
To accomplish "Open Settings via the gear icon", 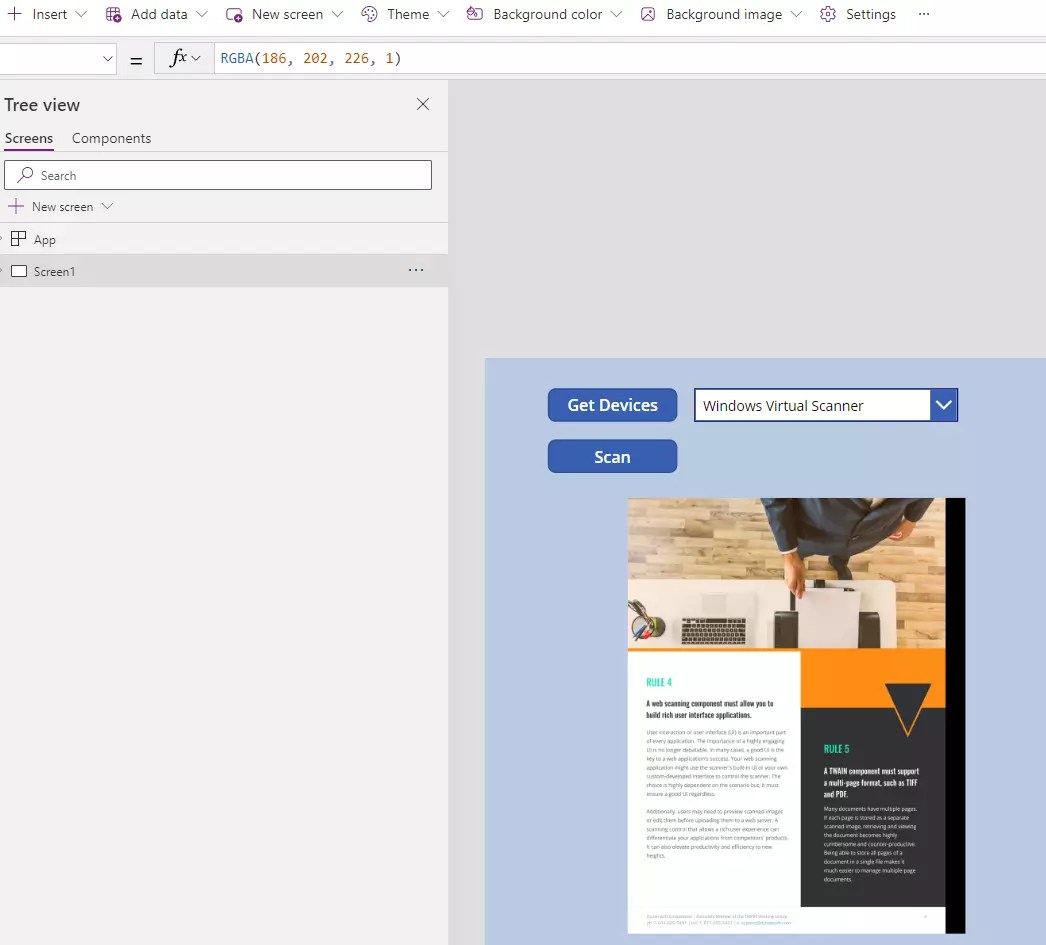I will coord(827,14).
